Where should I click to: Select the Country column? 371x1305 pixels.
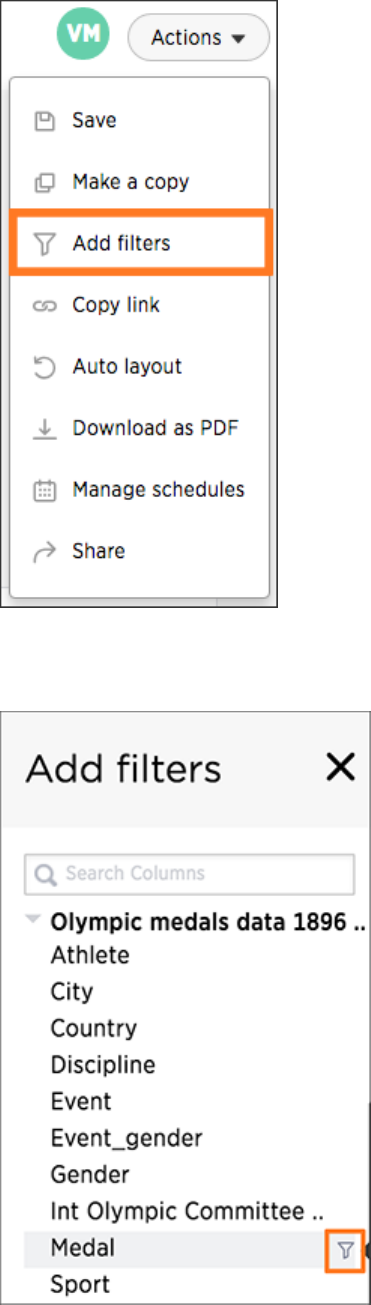[94, 1028]
